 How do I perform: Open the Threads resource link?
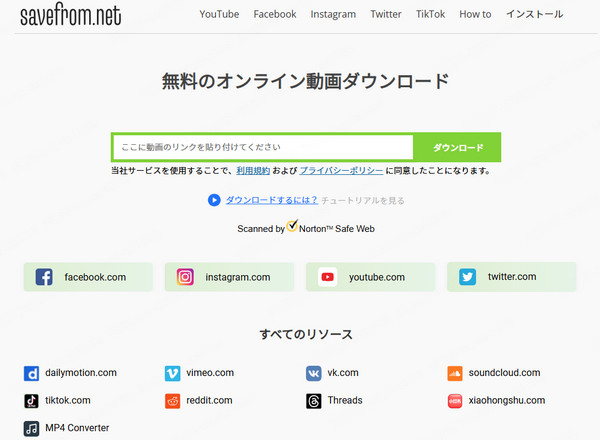(345, 400)
